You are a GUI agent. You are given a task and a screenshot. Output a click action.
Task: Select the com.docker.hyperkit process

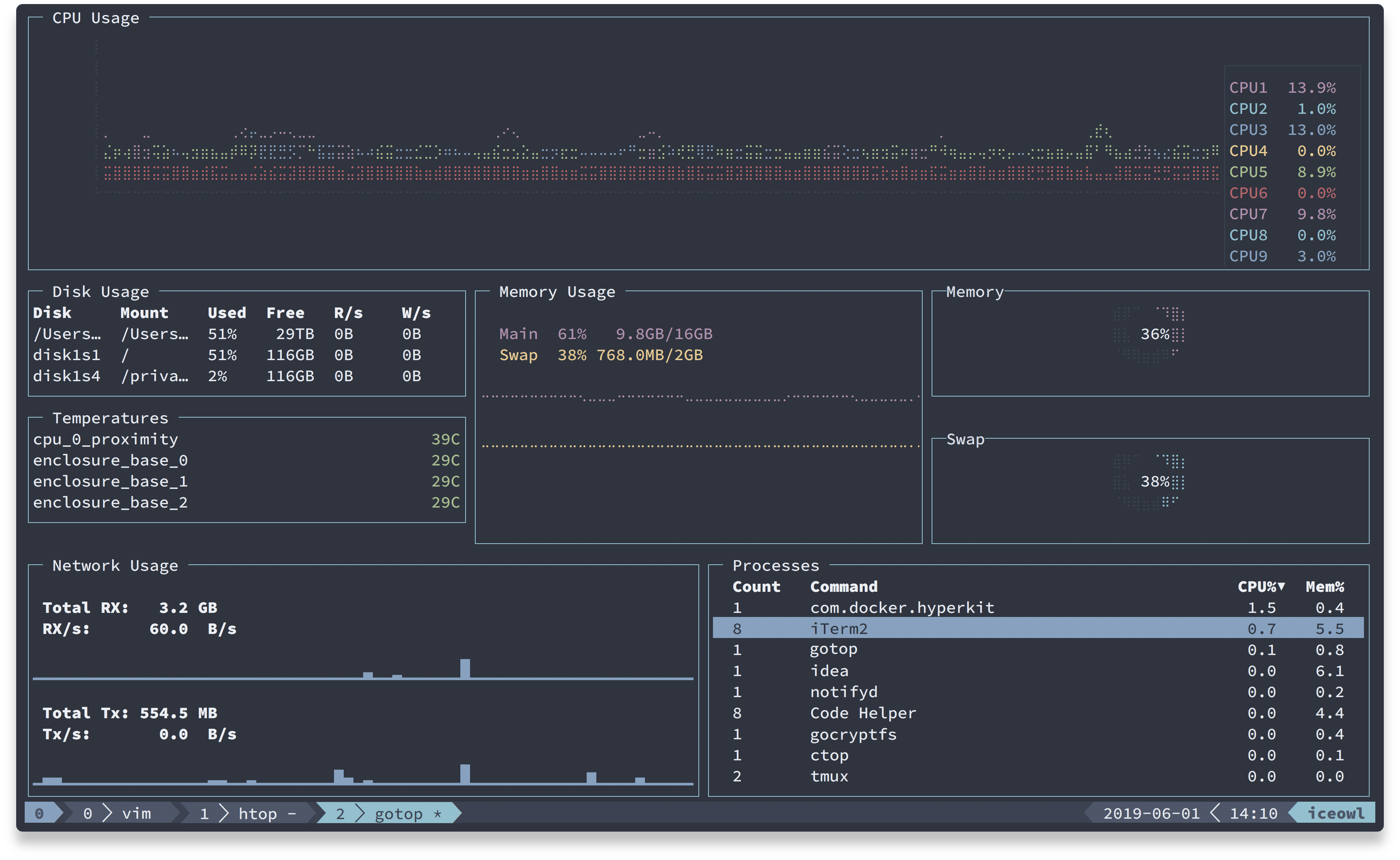click(x=902, y=608)
